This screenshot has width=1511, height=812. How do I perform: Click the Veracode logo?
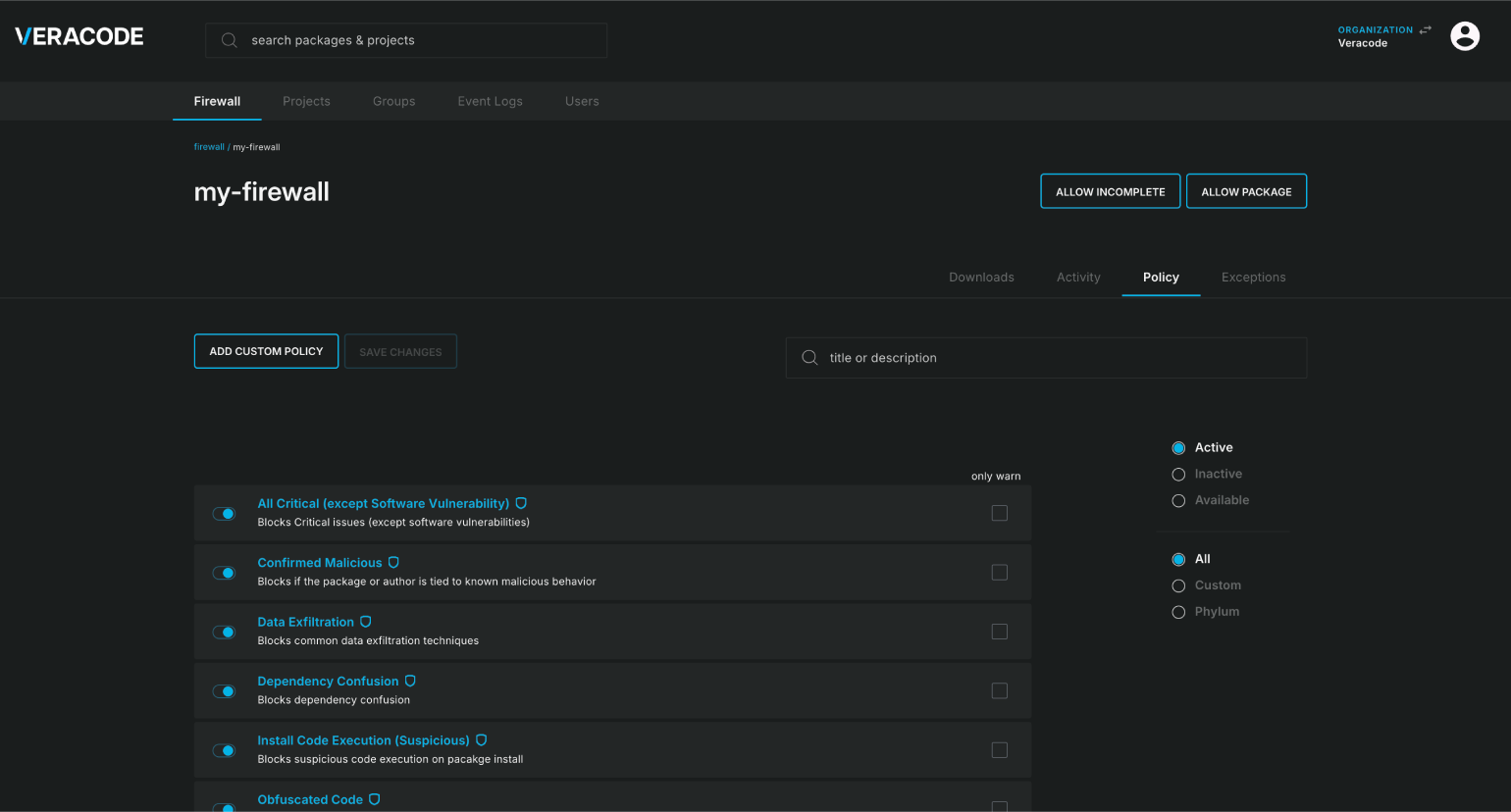[79, 36]
